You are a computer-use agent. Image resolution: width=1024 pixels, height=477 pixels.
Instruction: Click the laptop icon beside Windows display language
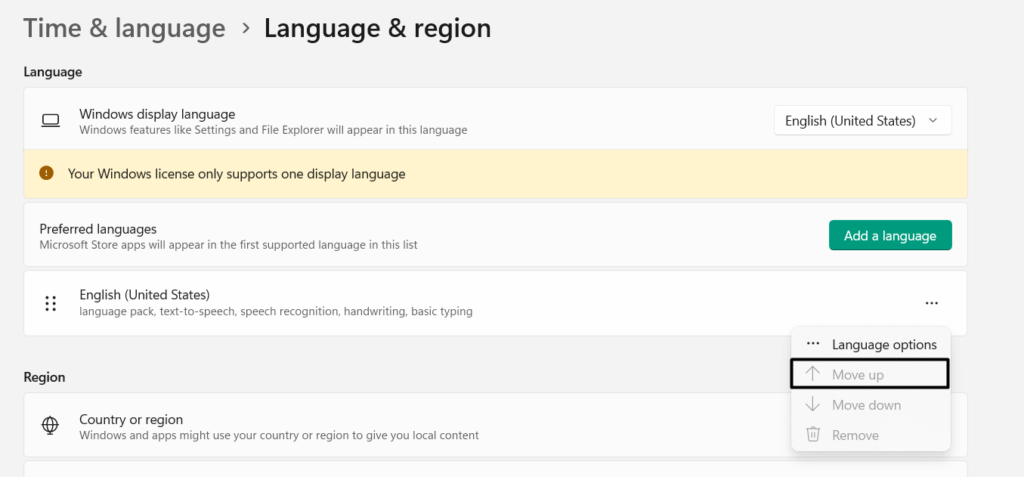point(50,121)
